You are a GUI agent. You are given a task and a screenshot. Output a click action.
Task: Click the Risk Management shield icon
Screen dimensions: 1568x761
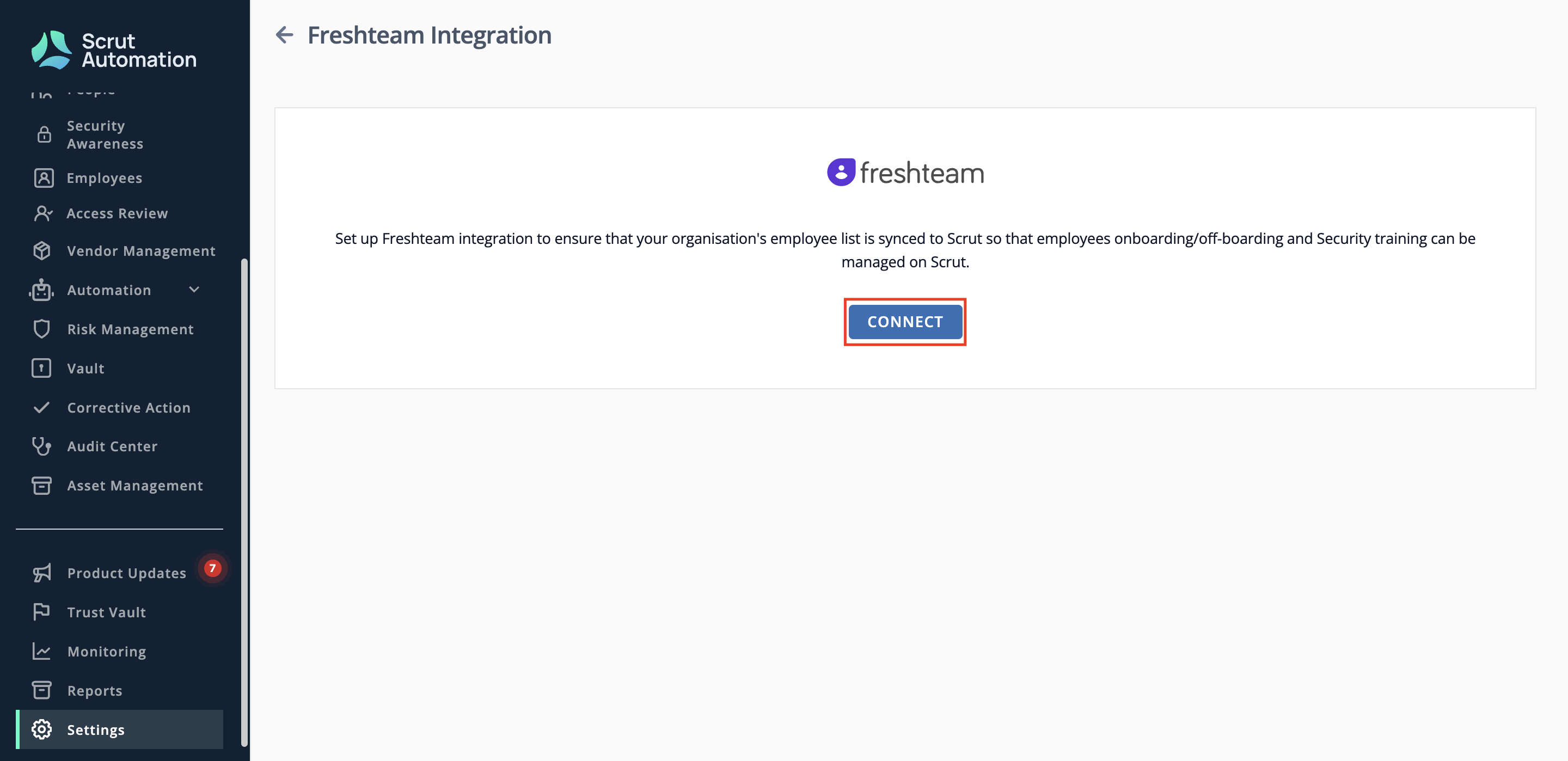click(41, 329)
